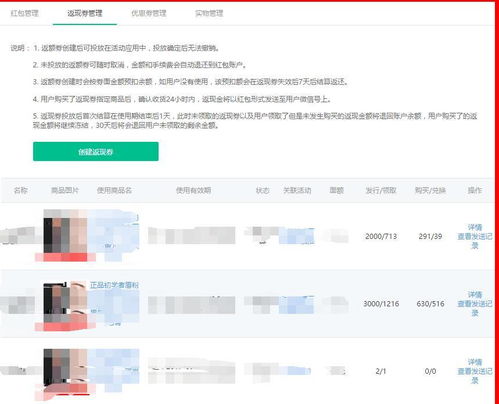Screen dimensions: 499x404
Task: Go to the 实物管理 tab
Action: tap(209, 13)
